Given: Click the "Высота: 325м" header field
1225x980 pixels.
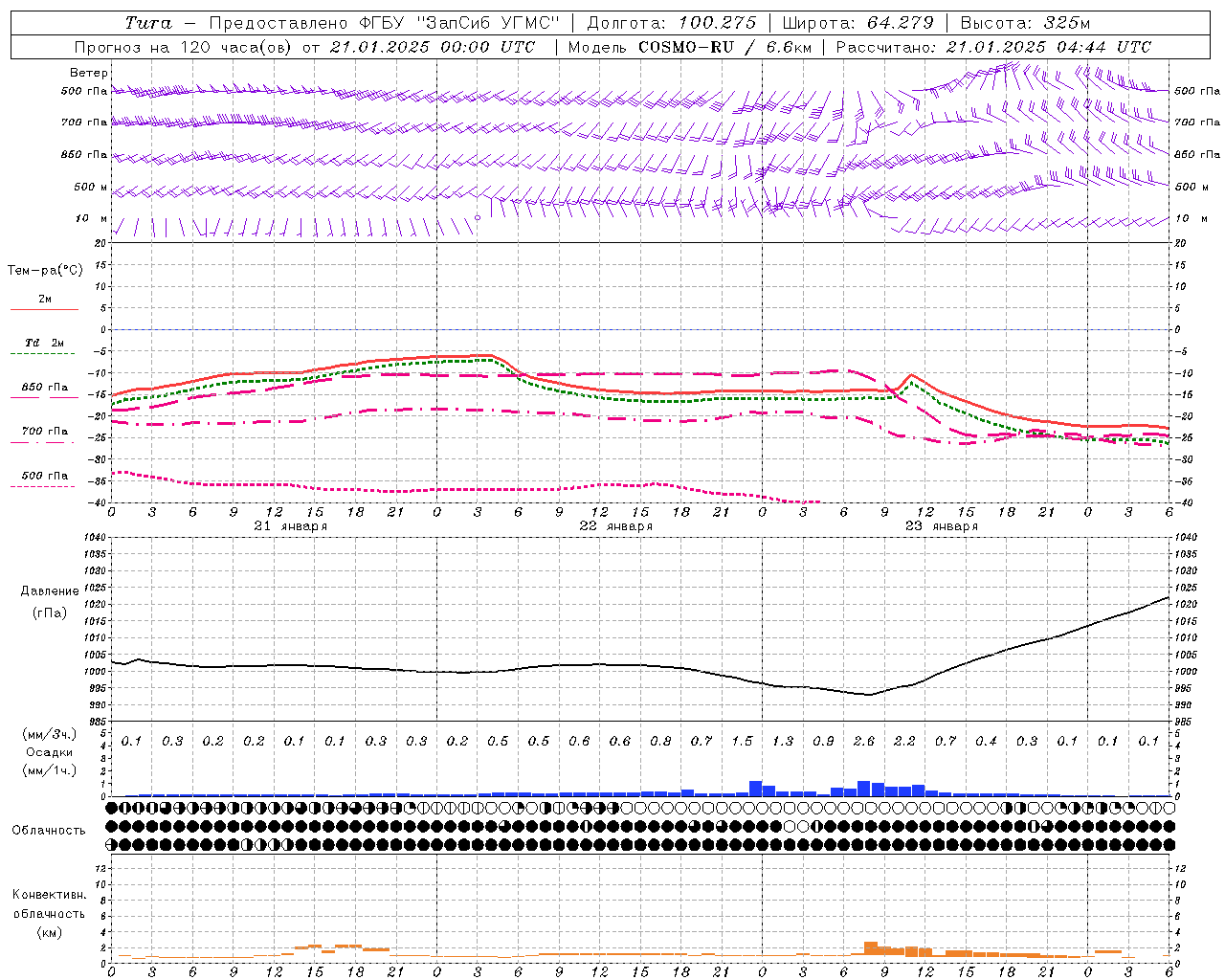Looking at the screenshot, I should (x=1025, y=23).
